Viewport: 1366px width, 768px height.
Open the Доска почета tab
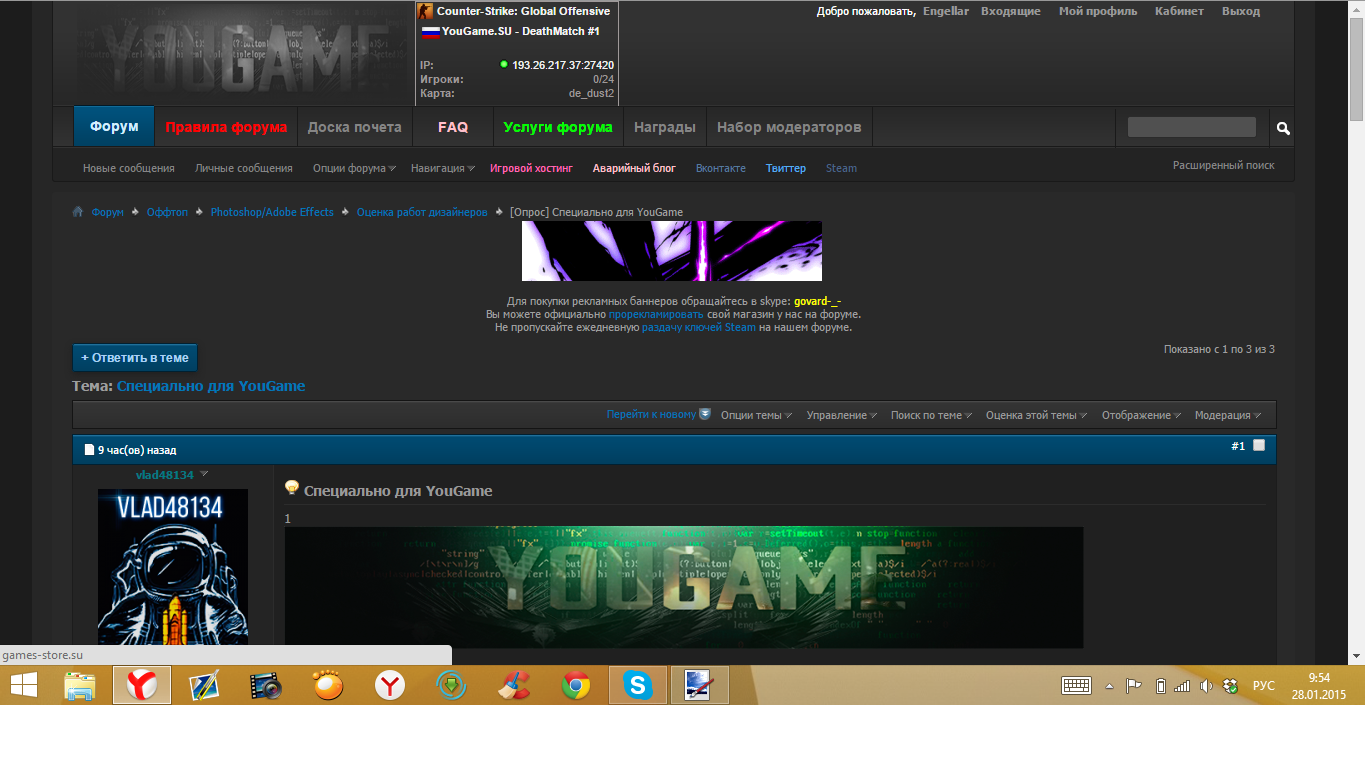click(x=354, y=127)
